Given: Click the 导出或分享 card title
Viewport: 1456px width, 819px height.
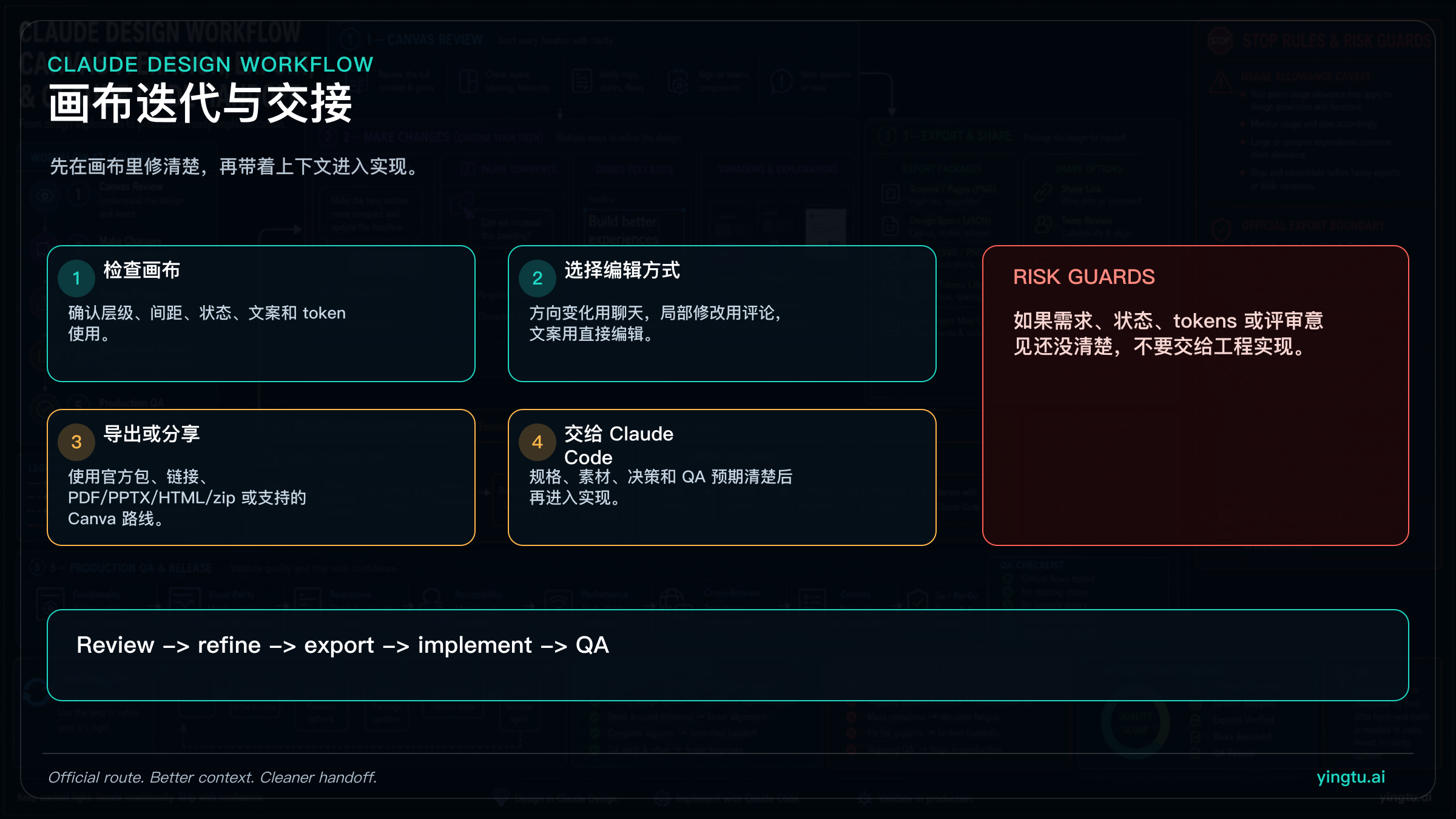Looking at the screenshot, I should [152, 434].
